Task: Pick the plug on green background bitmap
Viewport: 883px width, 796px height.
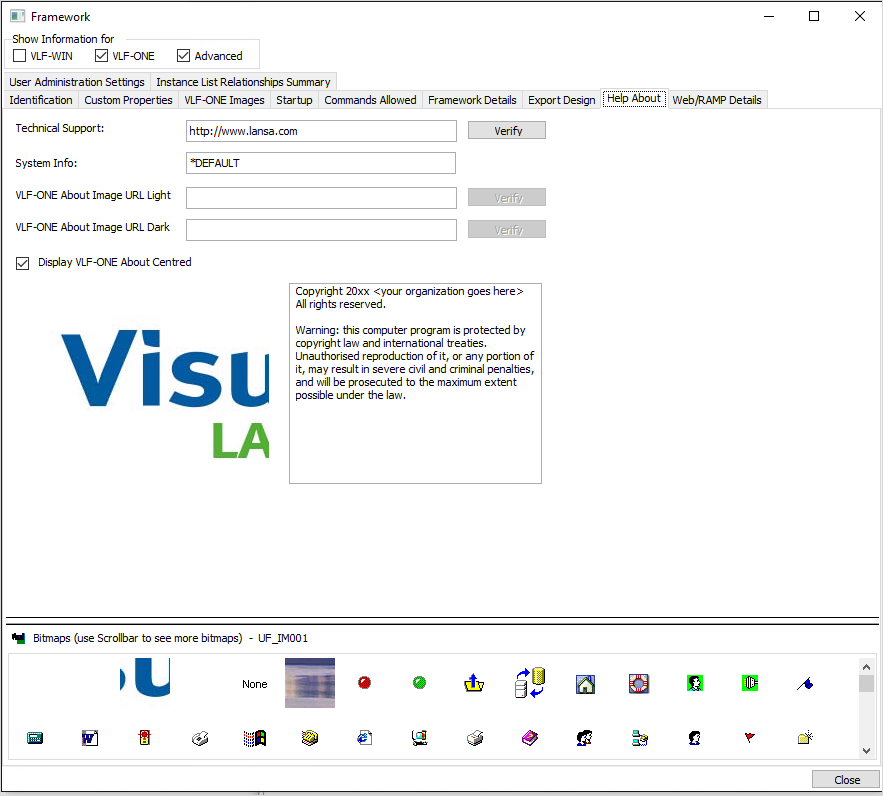Action: coord(750,683)
